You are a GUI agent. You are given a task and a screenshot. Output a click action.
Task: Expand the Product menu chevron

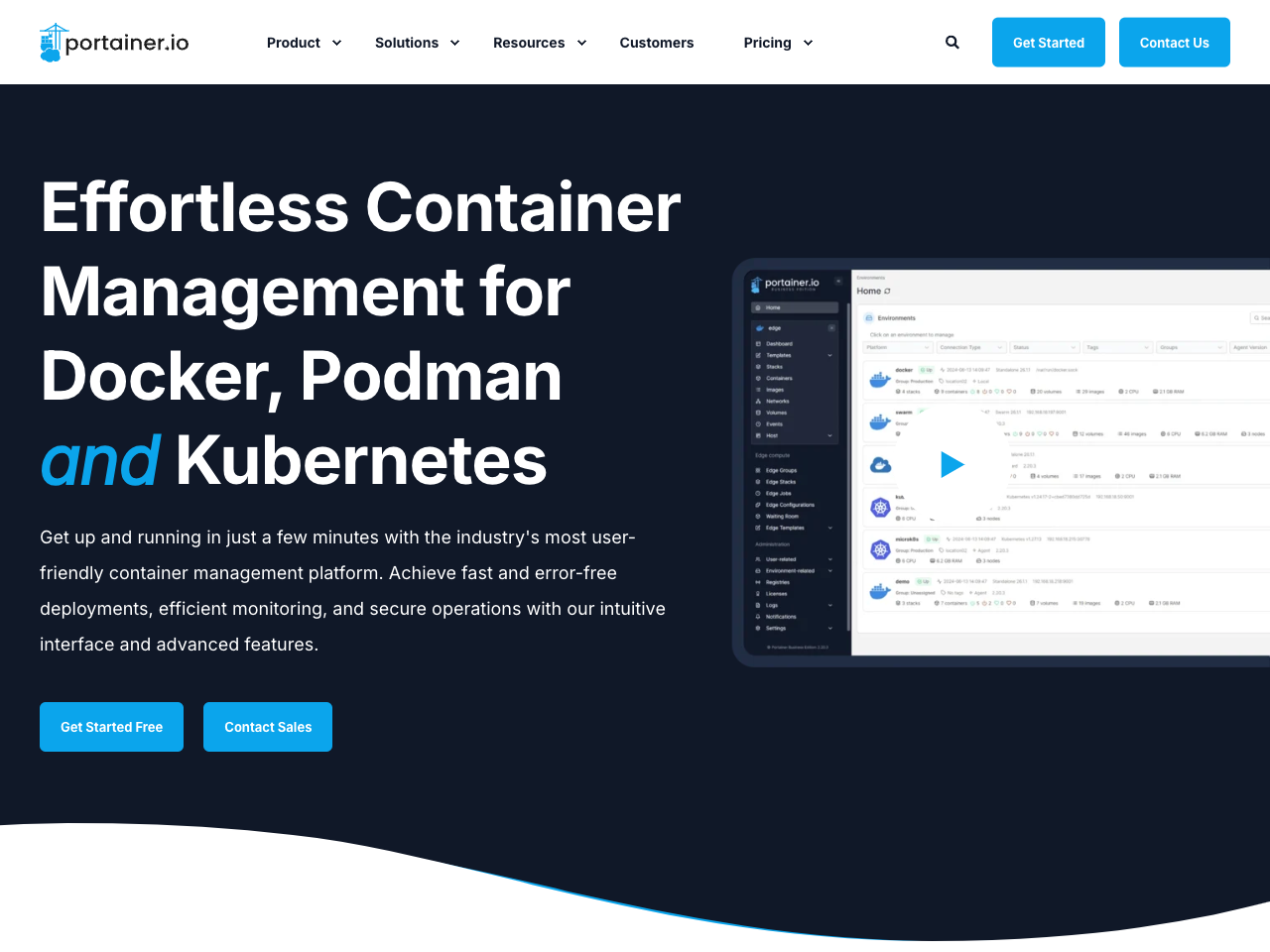(336, 43)
